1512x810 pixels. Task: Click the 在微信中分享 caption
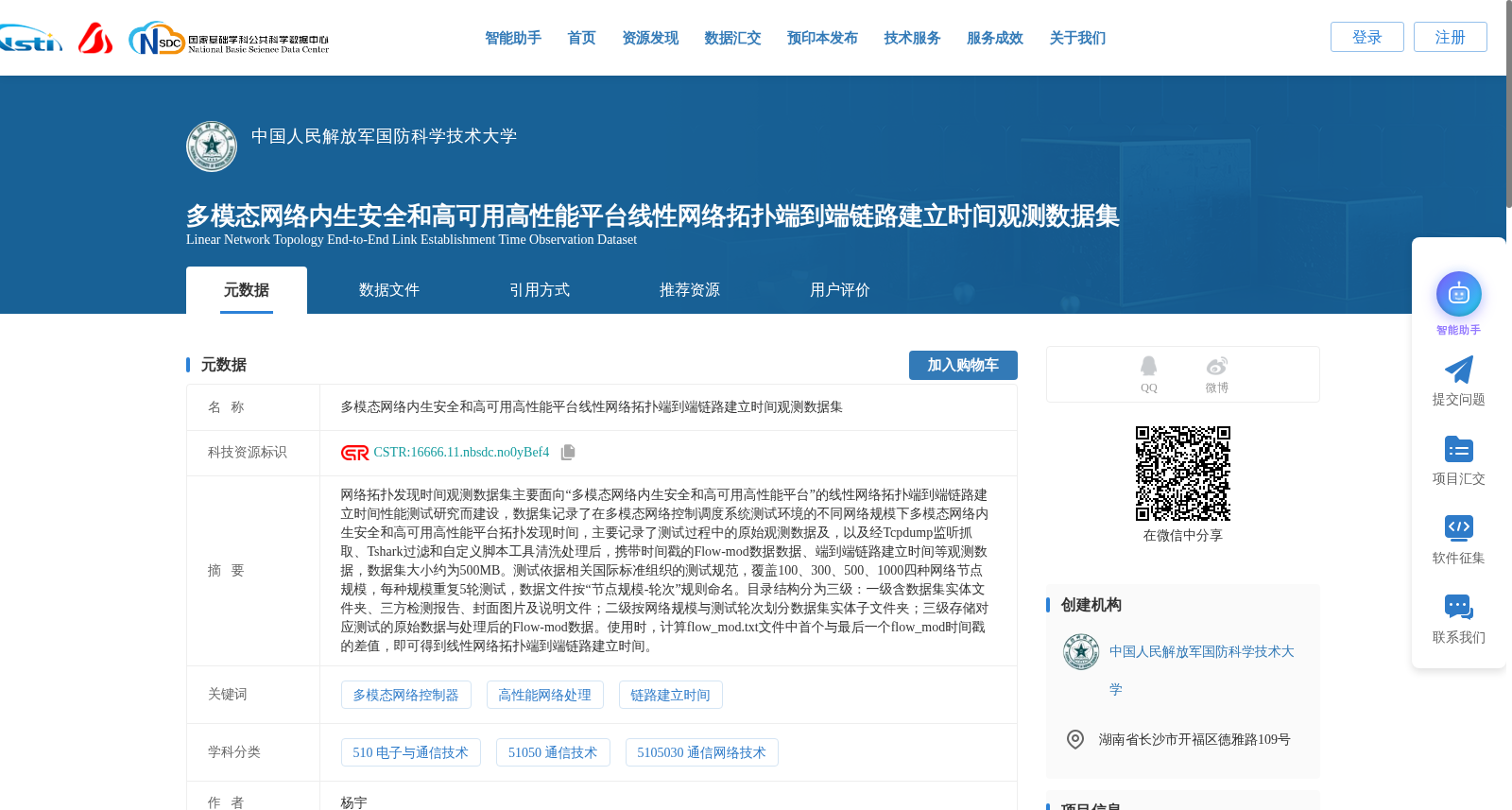coord(1183,535)
